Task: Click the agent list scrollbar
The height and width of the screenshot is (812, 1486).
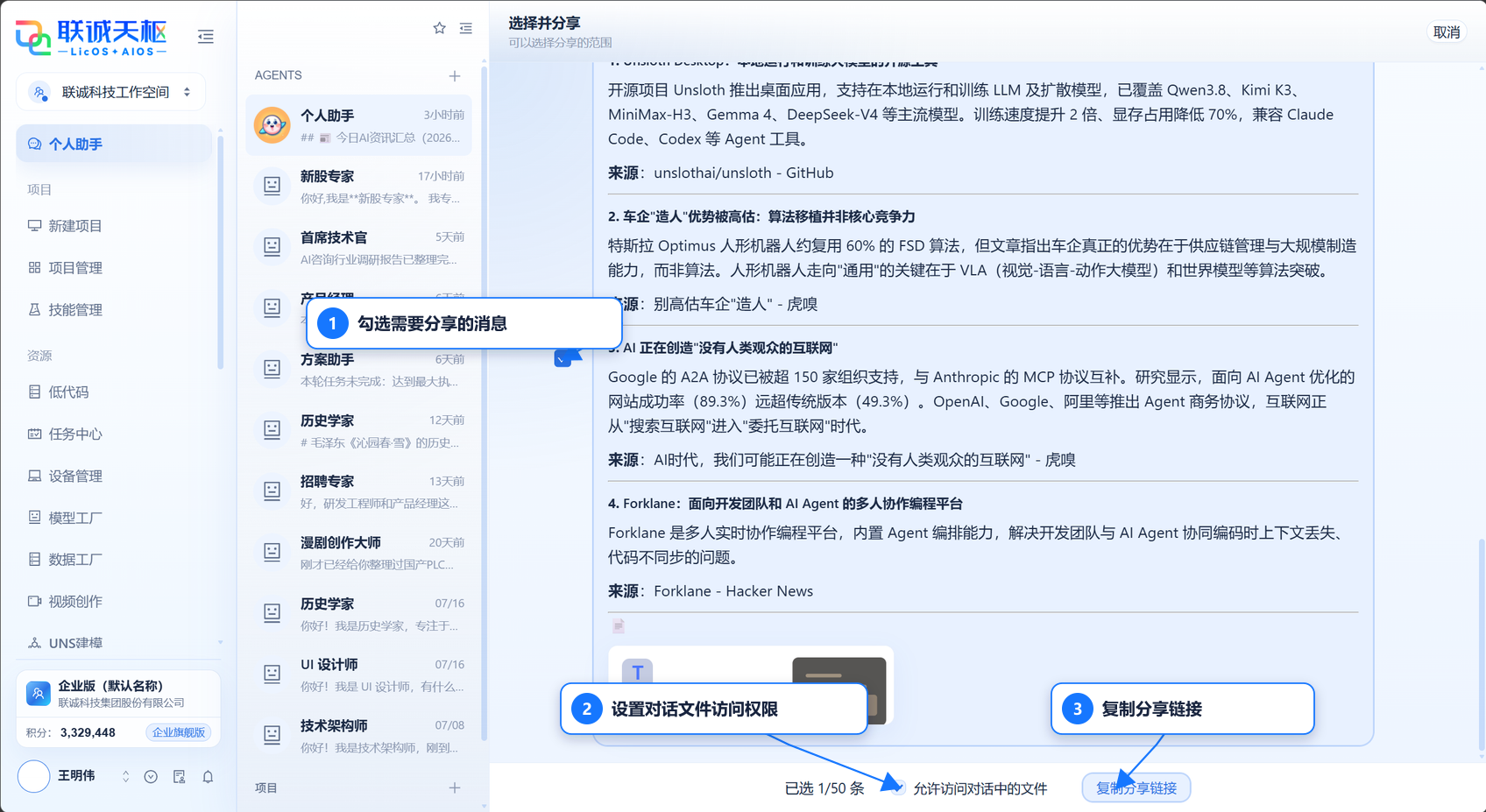Action: click(484, 403)
